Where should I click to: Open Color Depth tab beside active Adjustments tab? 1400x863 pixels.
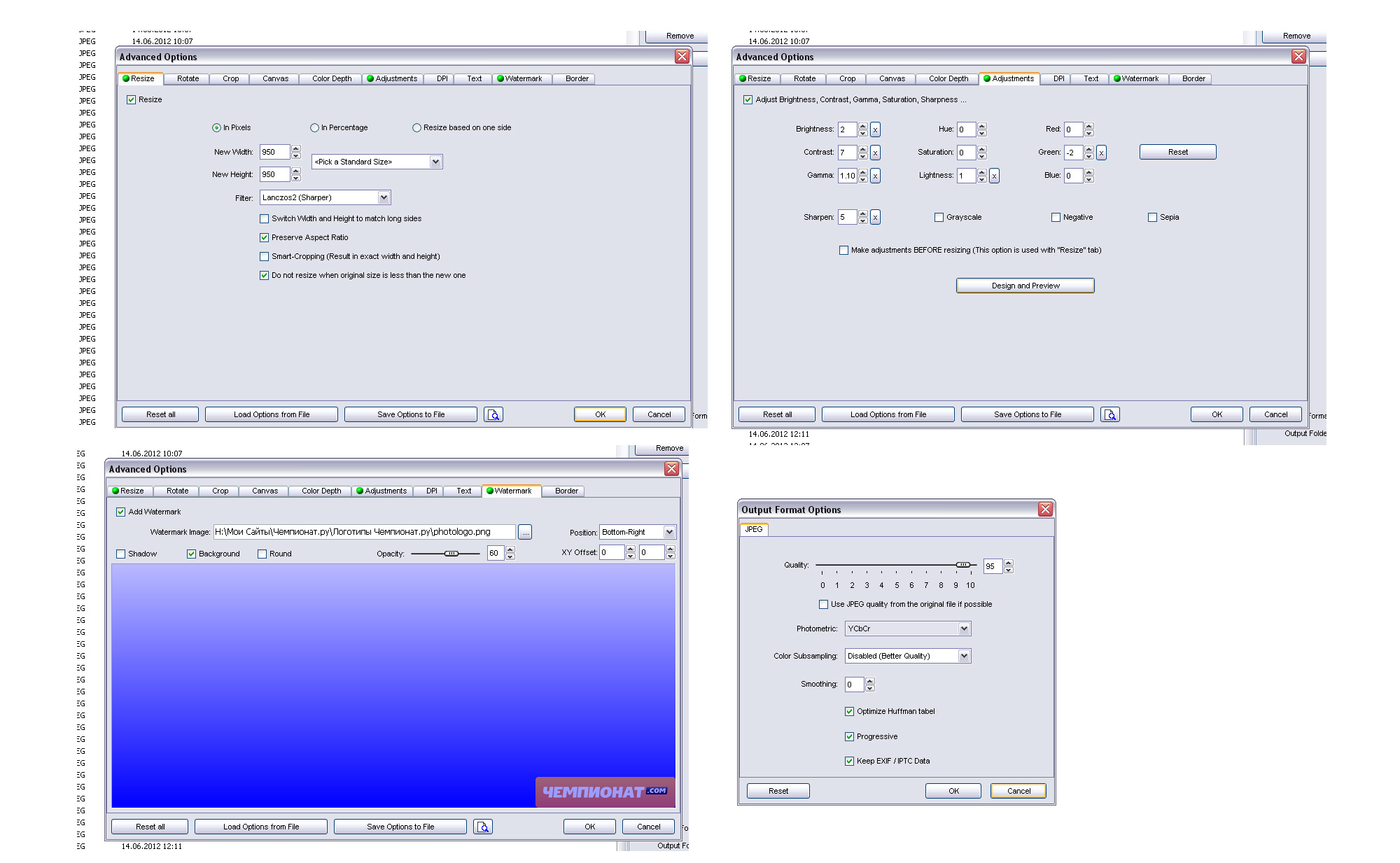(948, 79)
